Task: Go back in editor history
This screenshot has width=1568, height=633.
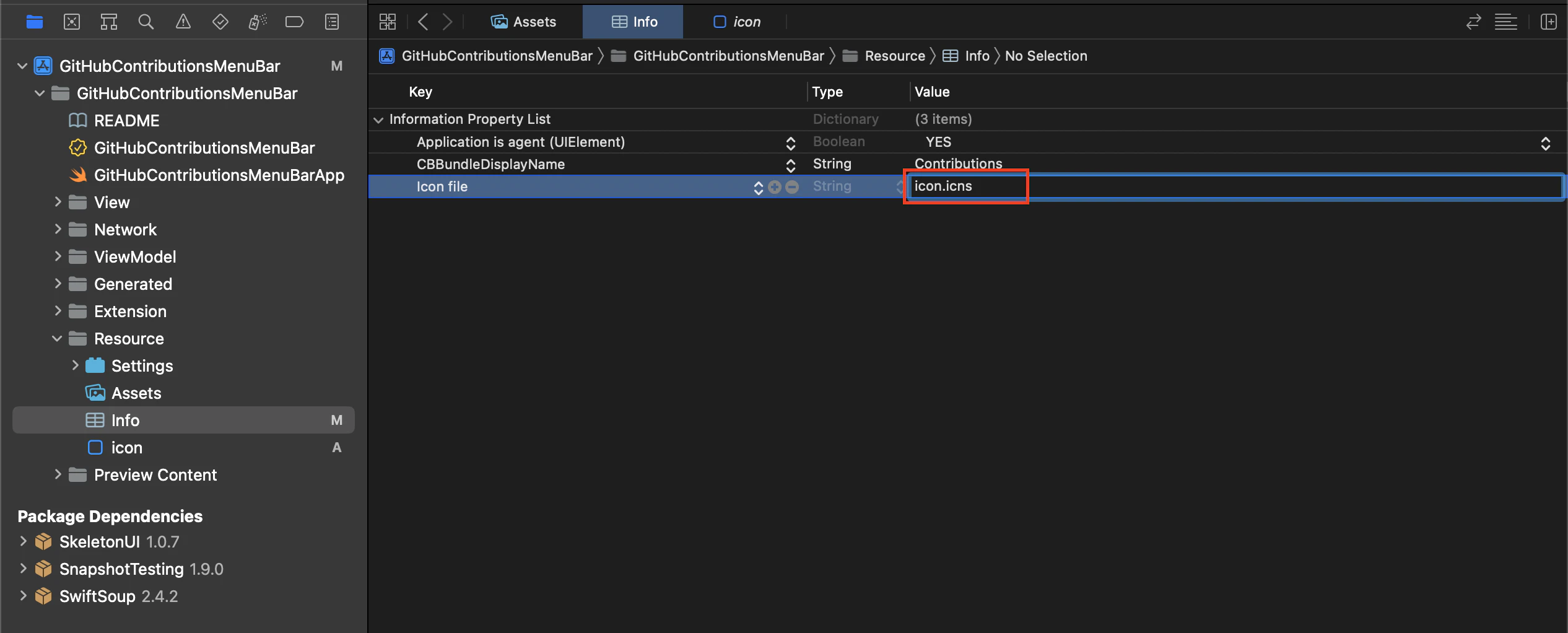Action: (423, 22)
